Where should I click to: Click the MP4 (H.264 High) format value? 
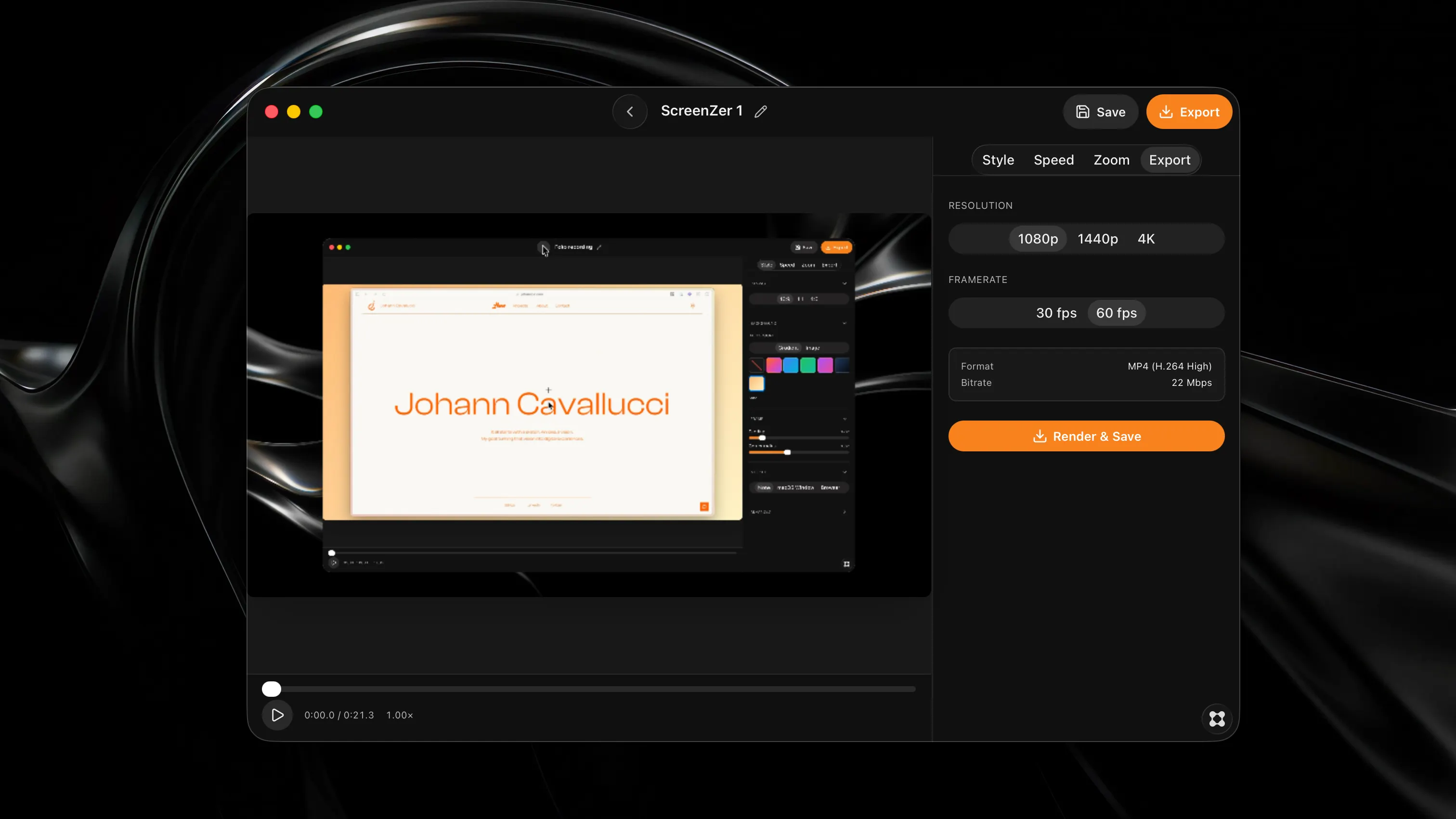1170,366
